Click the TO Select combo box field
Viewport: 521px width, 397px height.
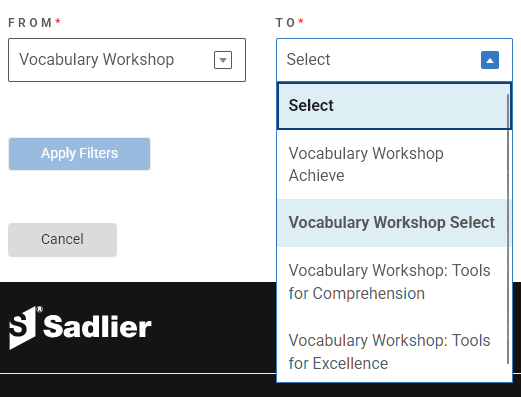[394, 60]
